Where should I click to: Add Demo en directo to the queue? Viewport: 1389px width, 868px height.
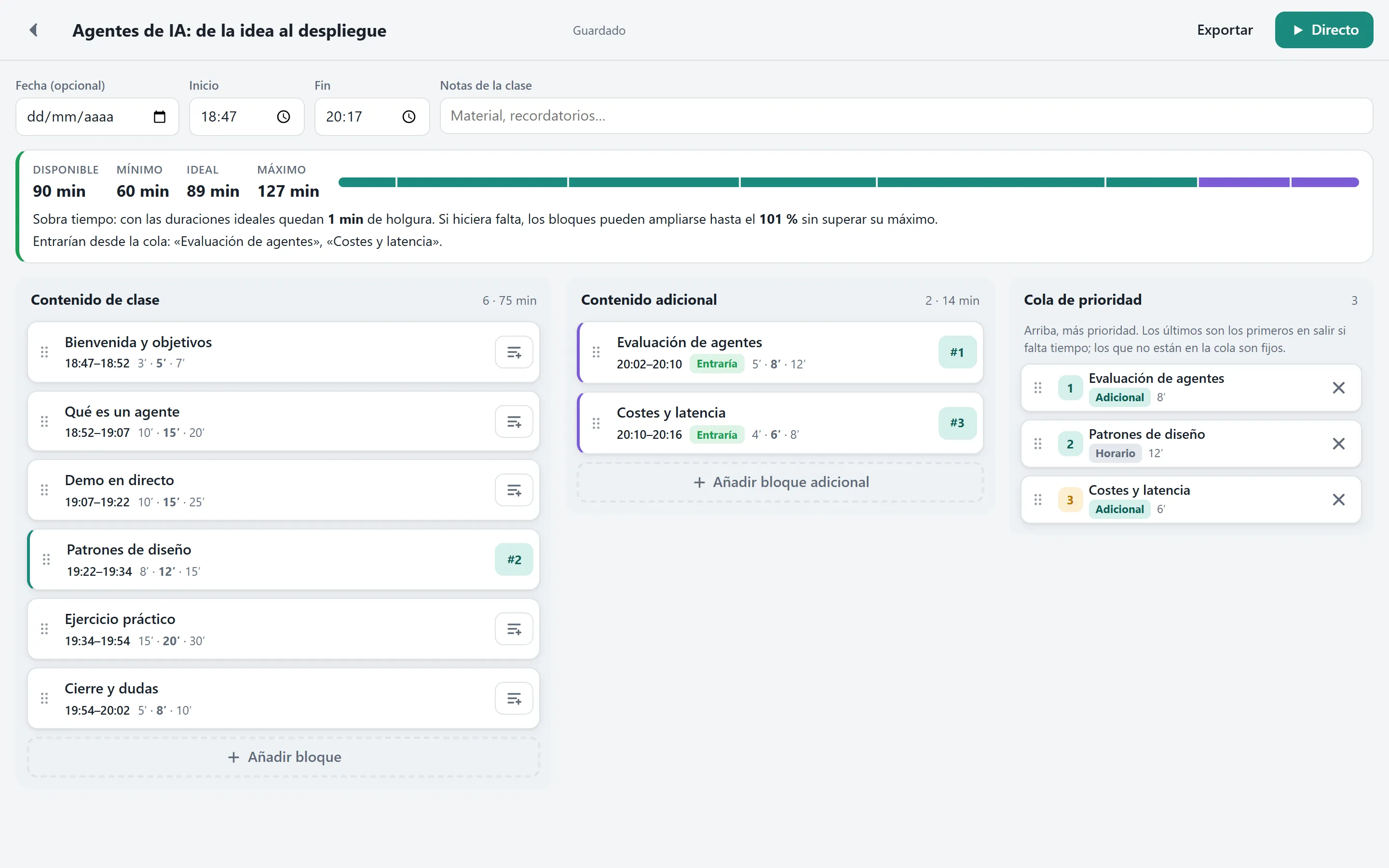click(514, 490)
